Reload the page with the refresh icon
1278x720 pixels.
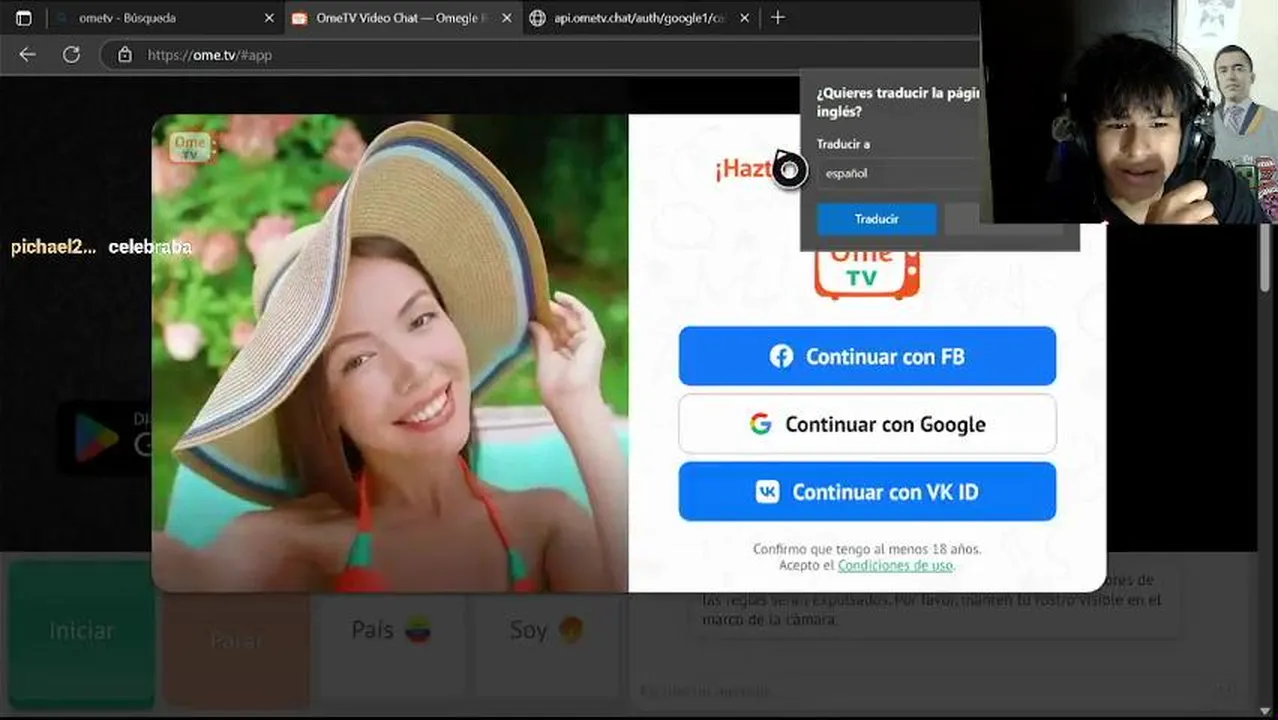coord(71,55)
